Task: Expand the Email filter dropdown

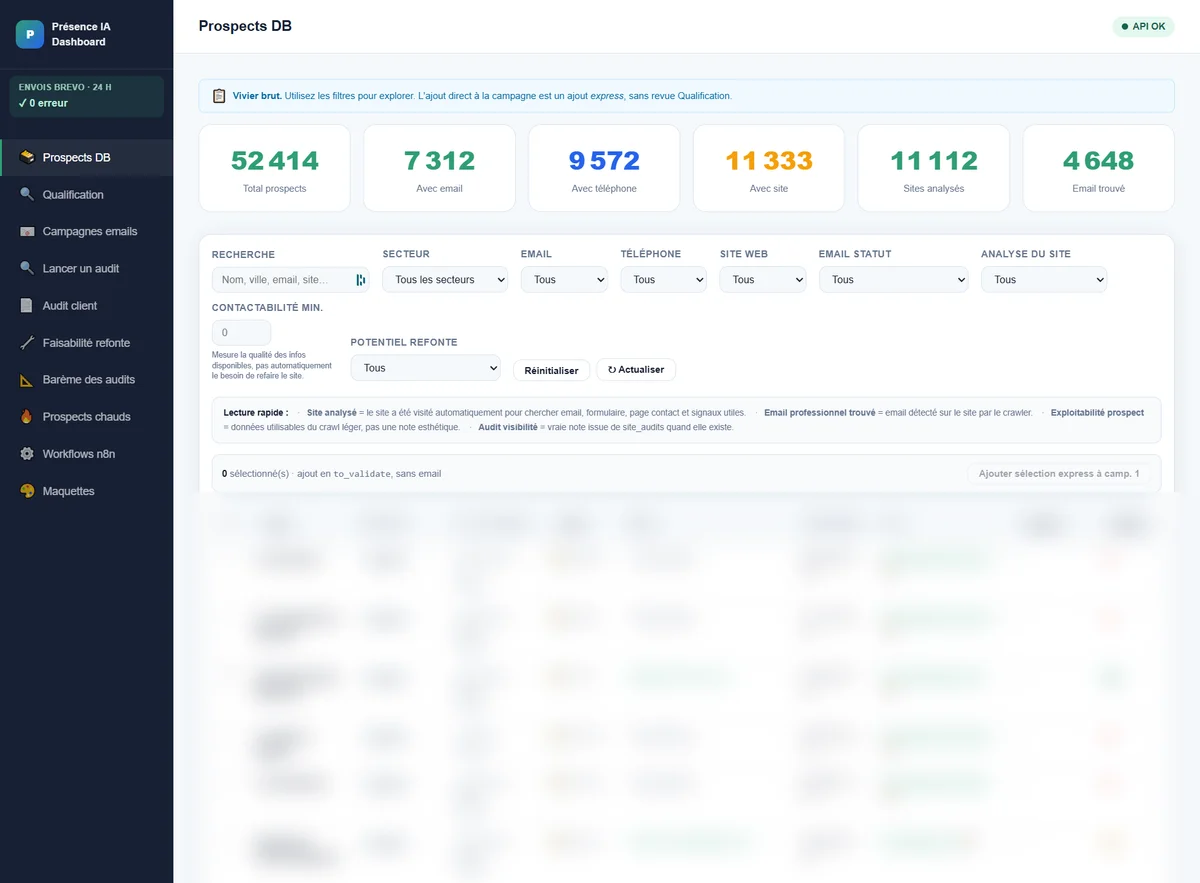Action: (x=564, y=280)
